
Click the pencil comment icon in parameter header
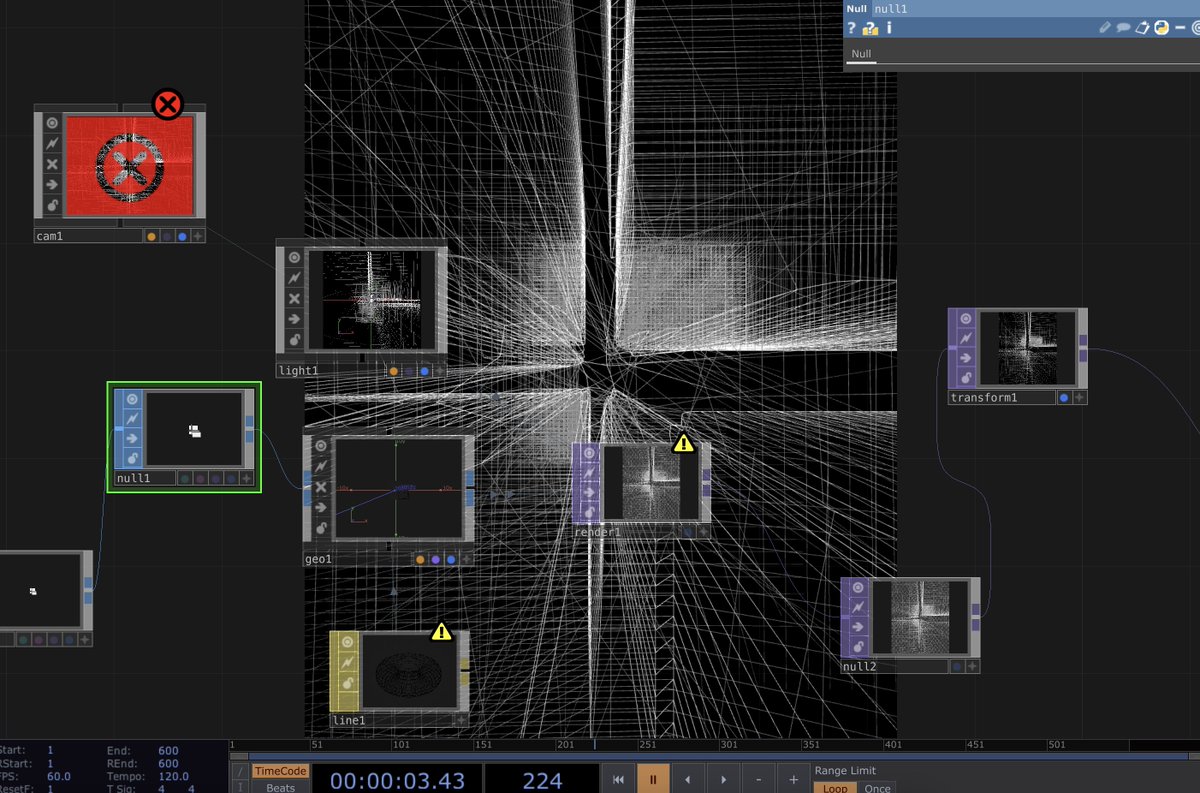(1105, 28)
